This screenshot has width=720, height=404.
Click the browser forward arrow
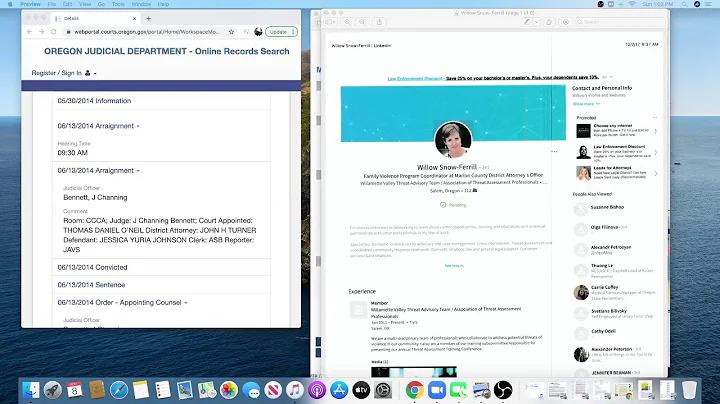coord(41,32)
